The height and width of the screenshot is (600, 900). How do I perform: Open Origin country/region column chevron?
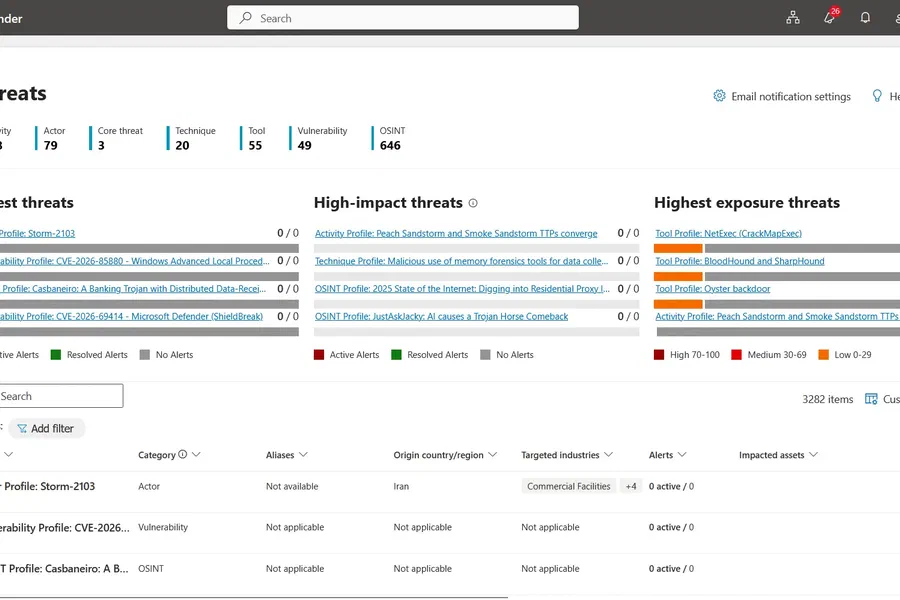pyautogui.click(x=492, y=455)
